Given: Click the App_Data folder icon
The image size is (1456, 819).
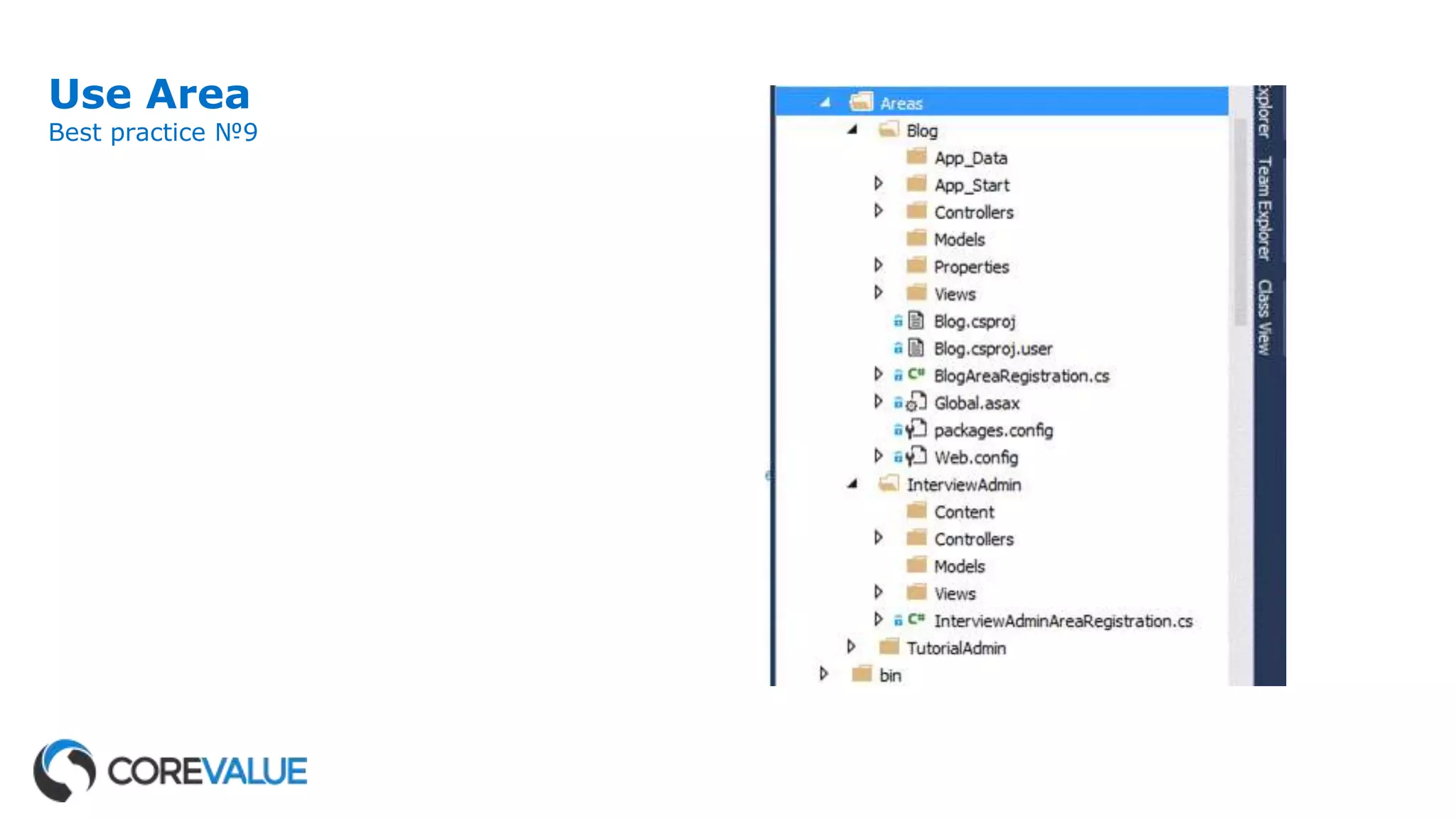Looking at the screenshot, I should 916,156.
